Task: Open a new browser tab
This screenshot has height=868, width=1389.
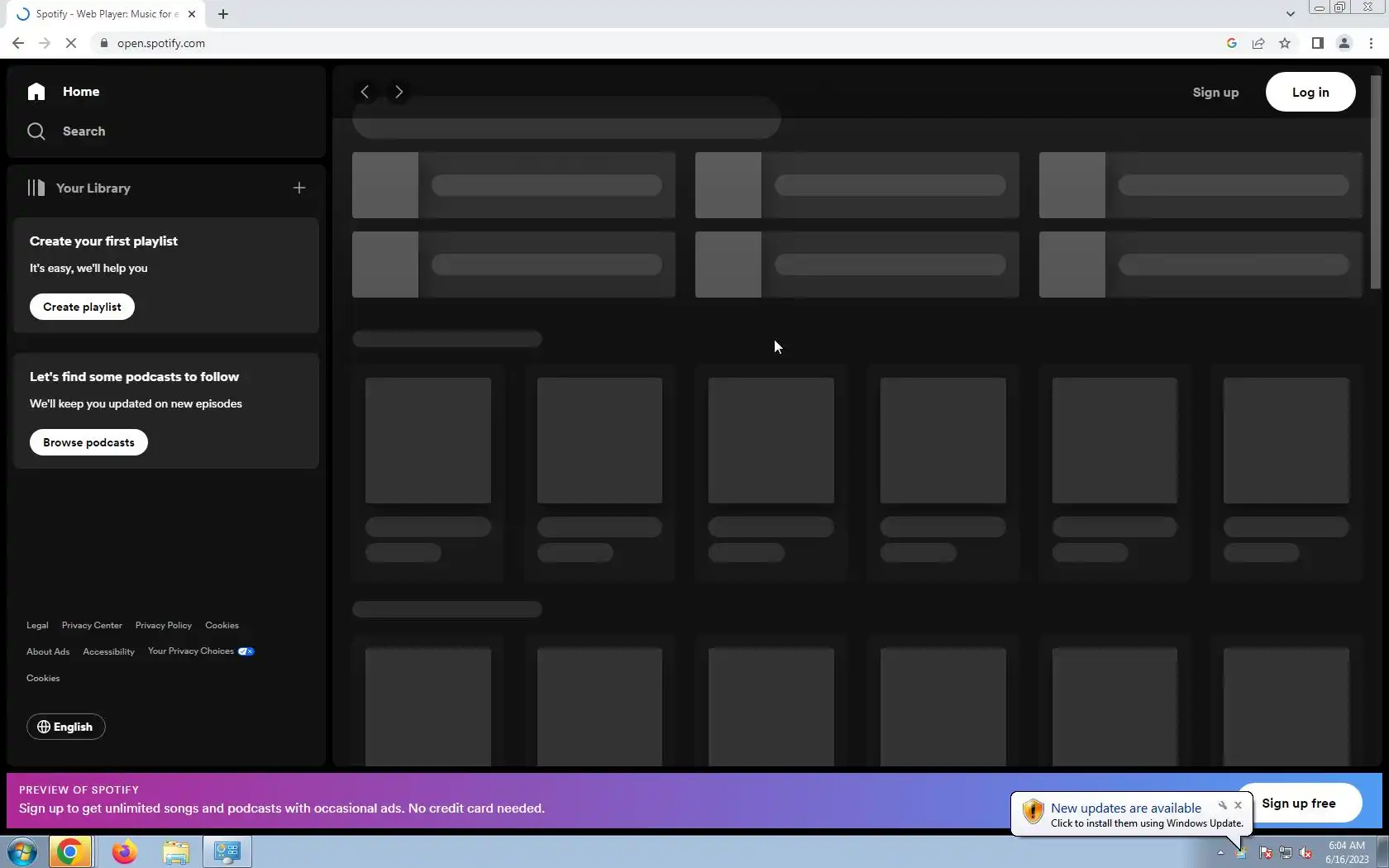Action: (223, 14)
